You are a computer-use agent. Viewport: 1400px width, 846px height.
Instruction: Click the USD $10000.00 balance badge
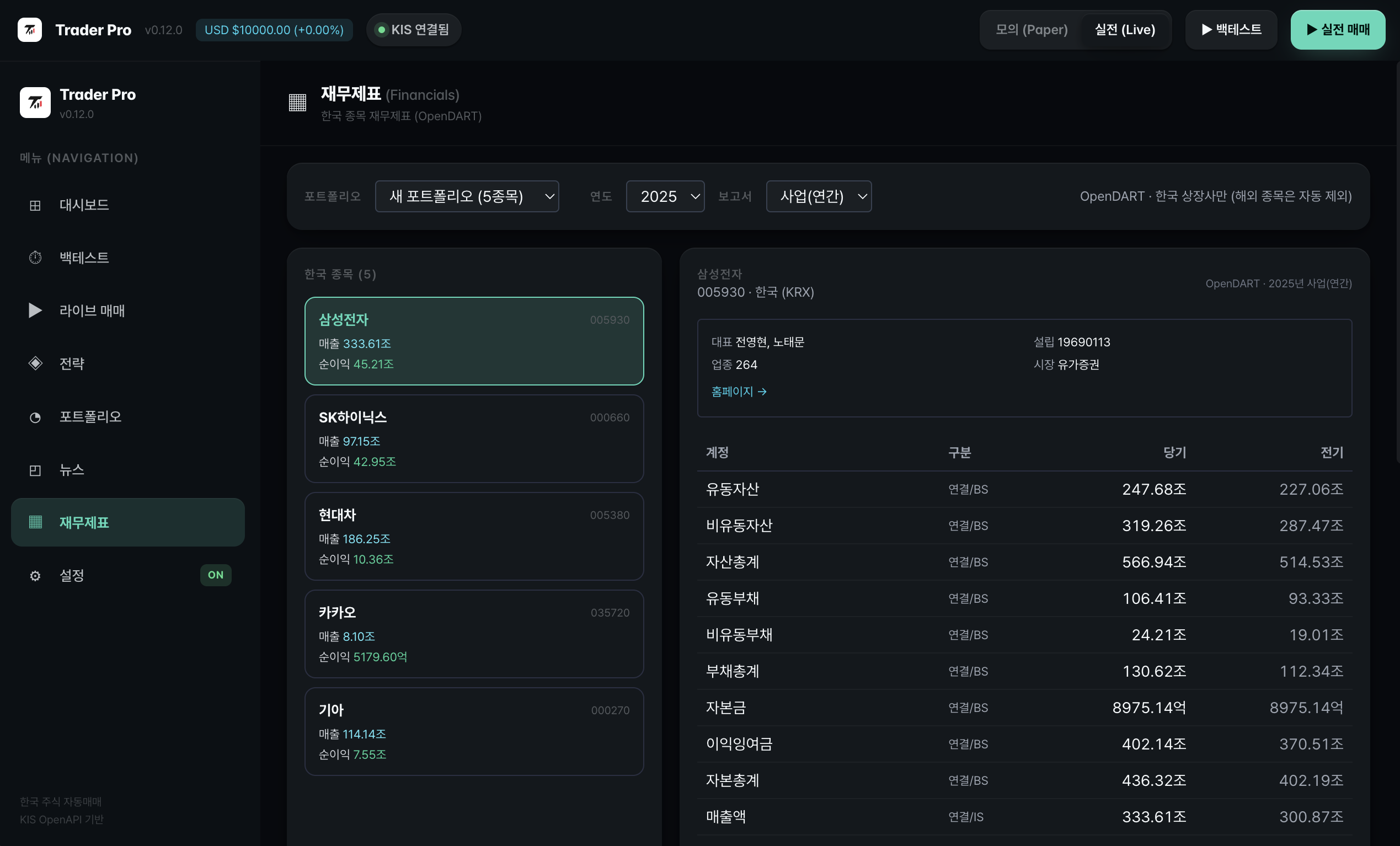click(274, 30)
